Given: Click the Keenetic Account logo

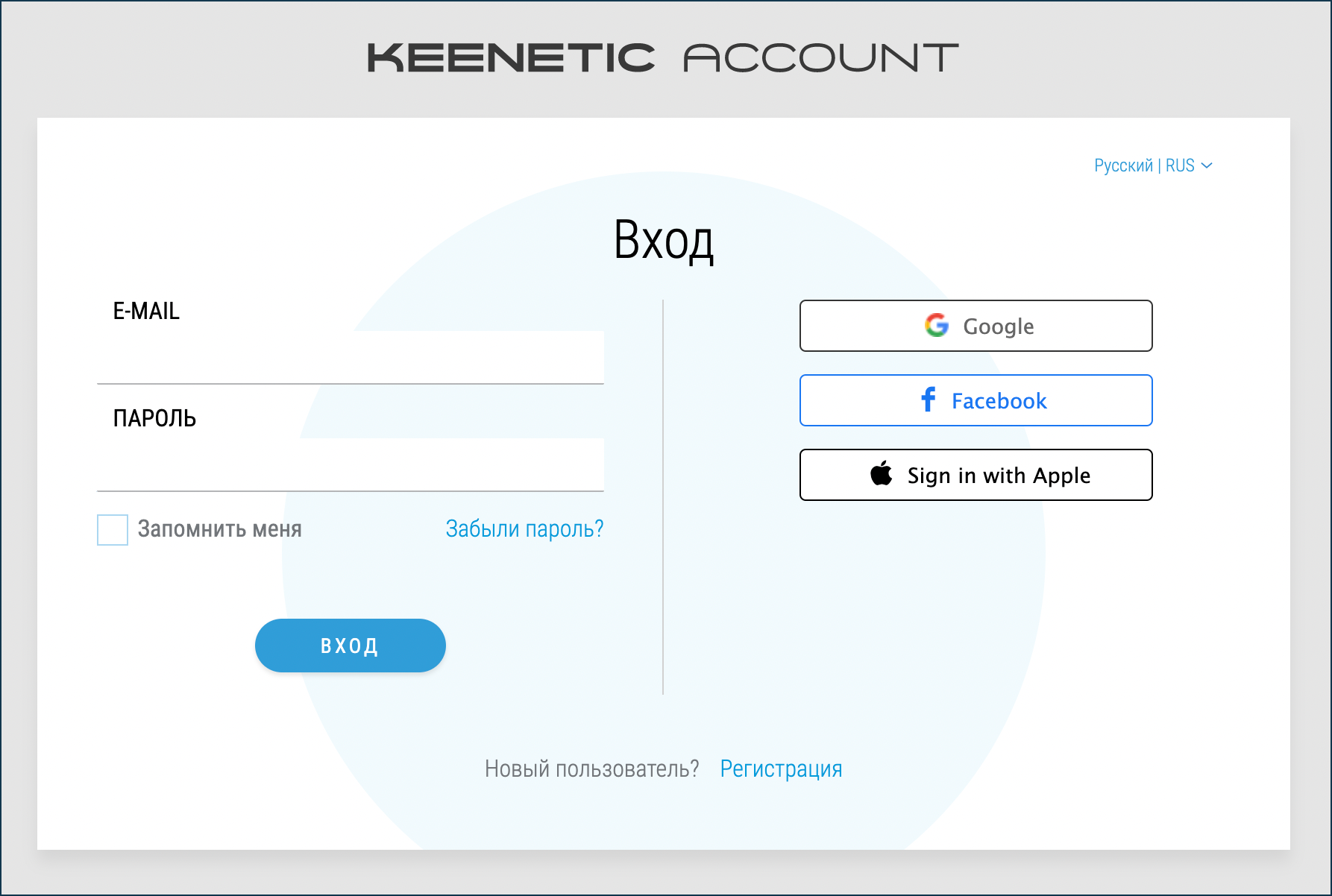Looking at the screenshot, I should coord(663,58).
